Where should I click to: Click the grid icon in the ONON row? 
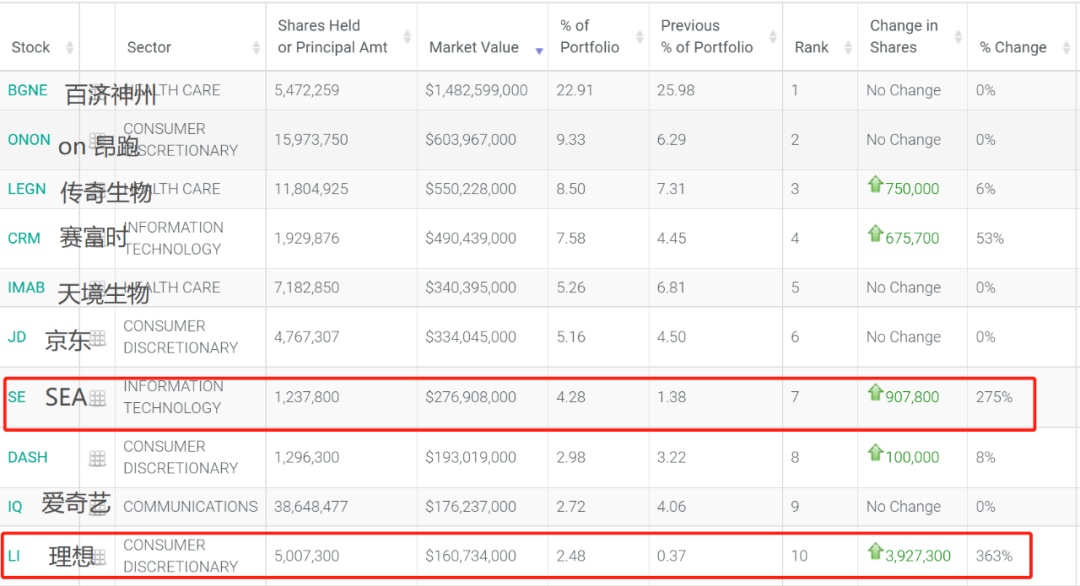[97, 140]
